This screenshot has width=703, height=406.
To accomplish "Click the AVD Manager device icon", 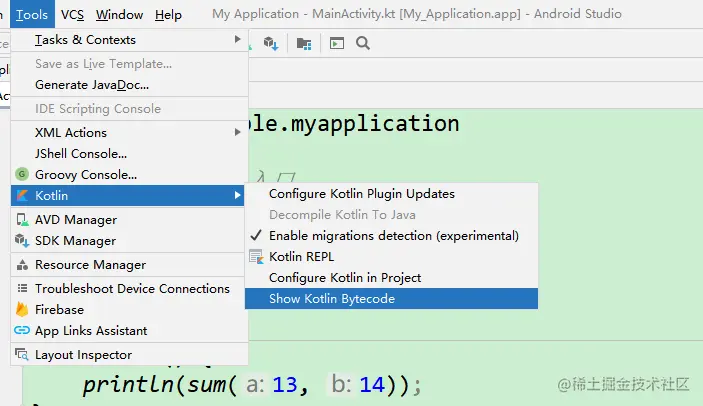I will pos(22,220).
